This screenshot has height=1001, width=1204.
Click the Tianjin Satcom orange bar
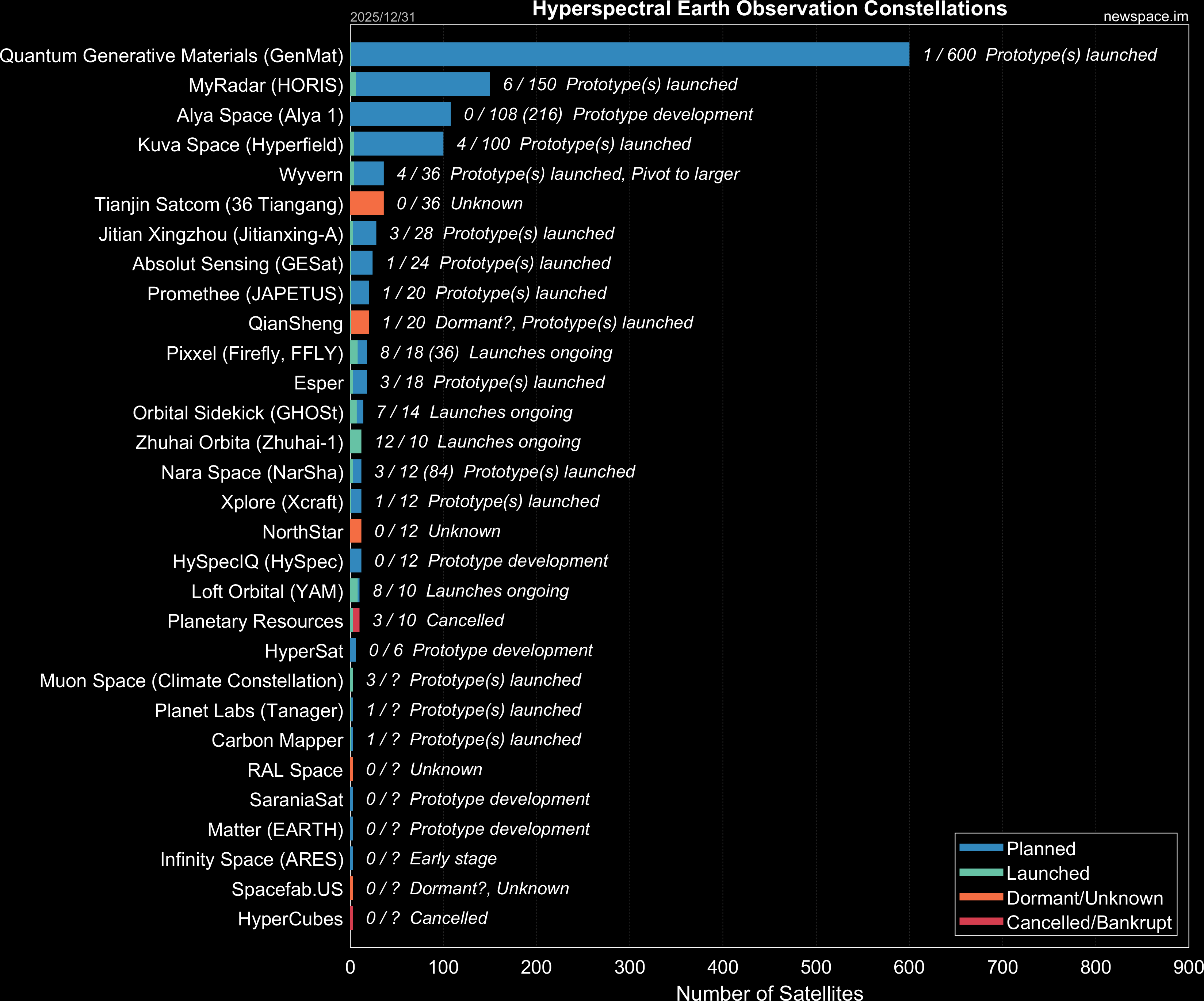tap(367, 203)
